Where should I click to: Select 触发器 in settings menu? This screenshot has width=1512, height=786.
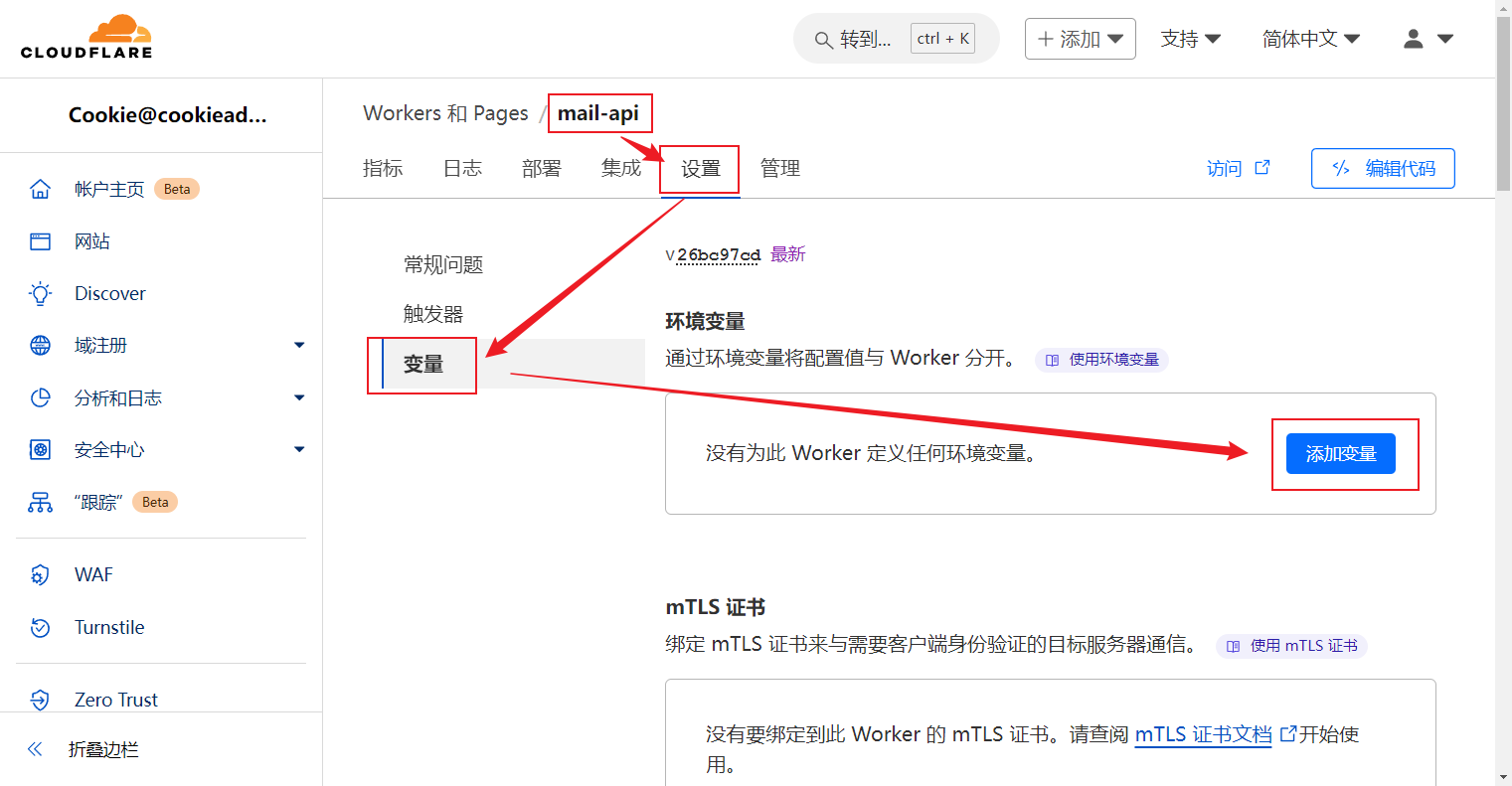coord(433,314)
